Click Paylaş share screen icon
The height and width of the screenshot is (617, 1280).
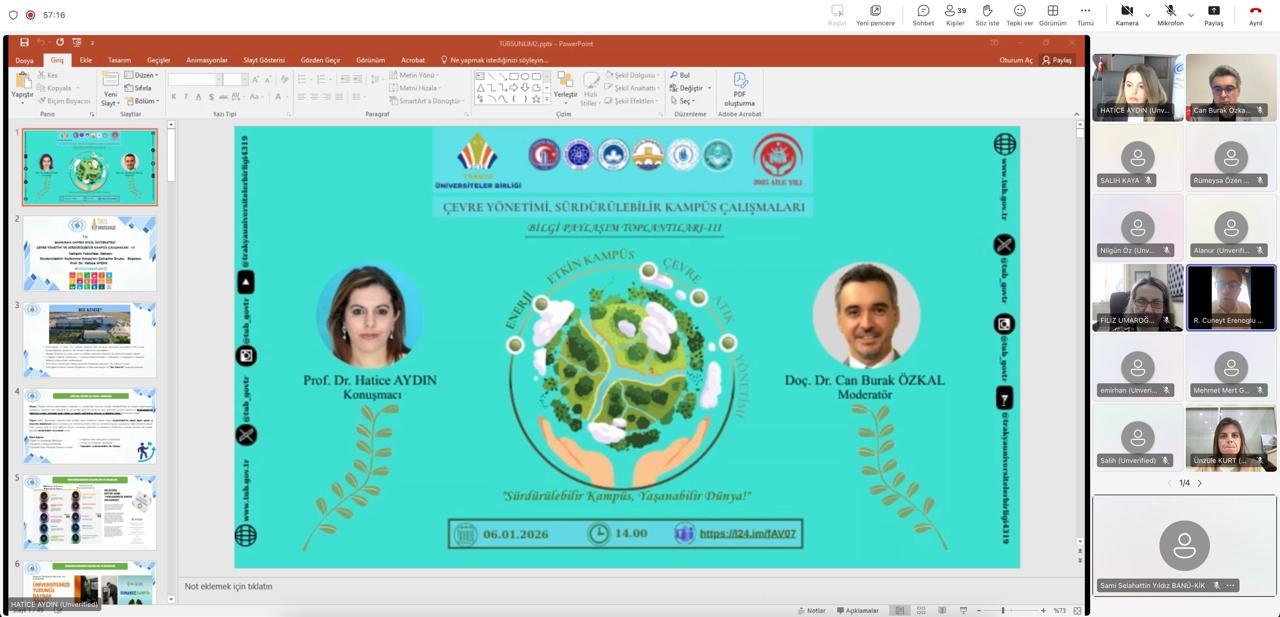[1213, 15]
